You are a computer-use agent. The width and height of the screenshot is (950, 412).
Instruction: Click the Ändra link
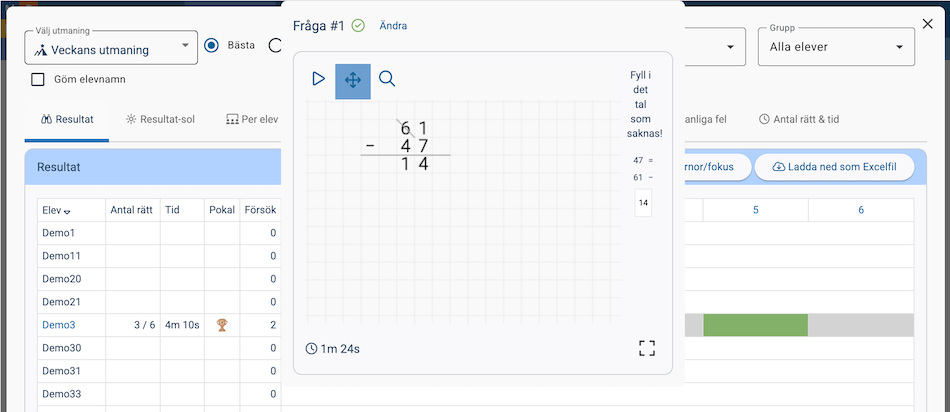point(393,26)
